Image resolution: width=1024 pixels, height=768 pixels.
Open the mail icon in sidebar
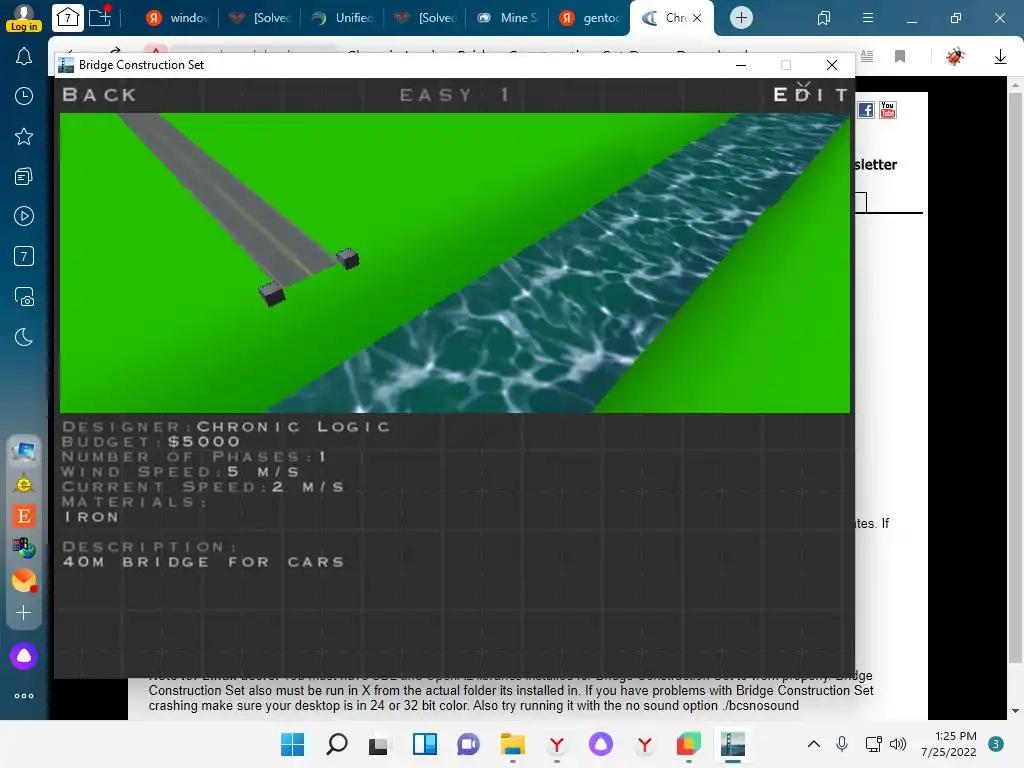pyautogui.click(x=24, y=580)
